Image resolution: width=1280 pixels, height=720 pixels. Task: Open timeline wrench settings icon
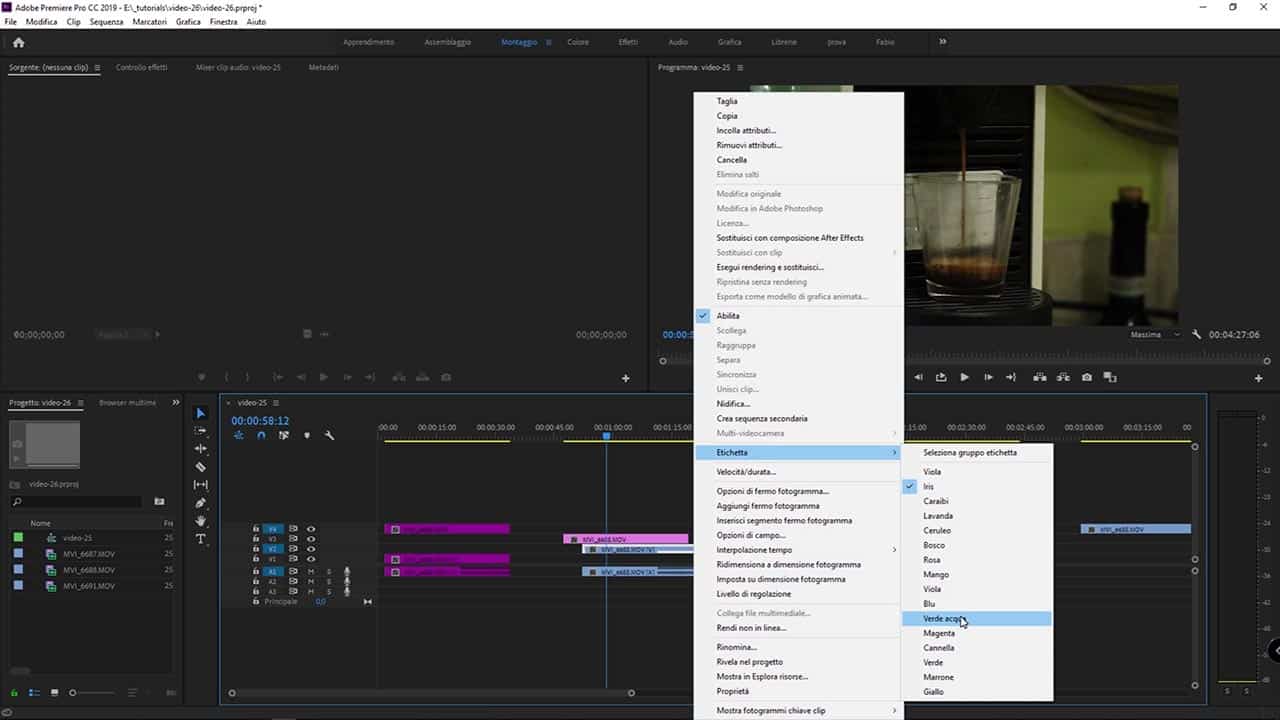[329, 435]
